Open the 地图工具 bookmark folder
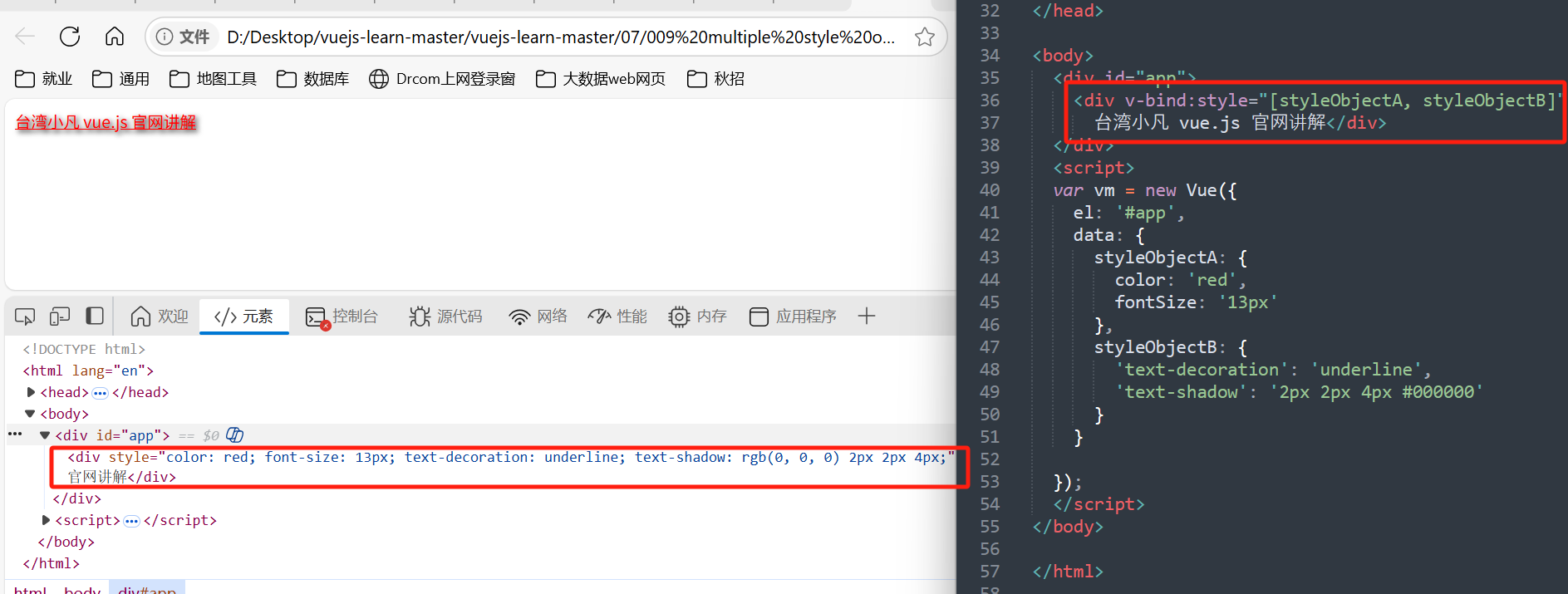 pos(214,79)
